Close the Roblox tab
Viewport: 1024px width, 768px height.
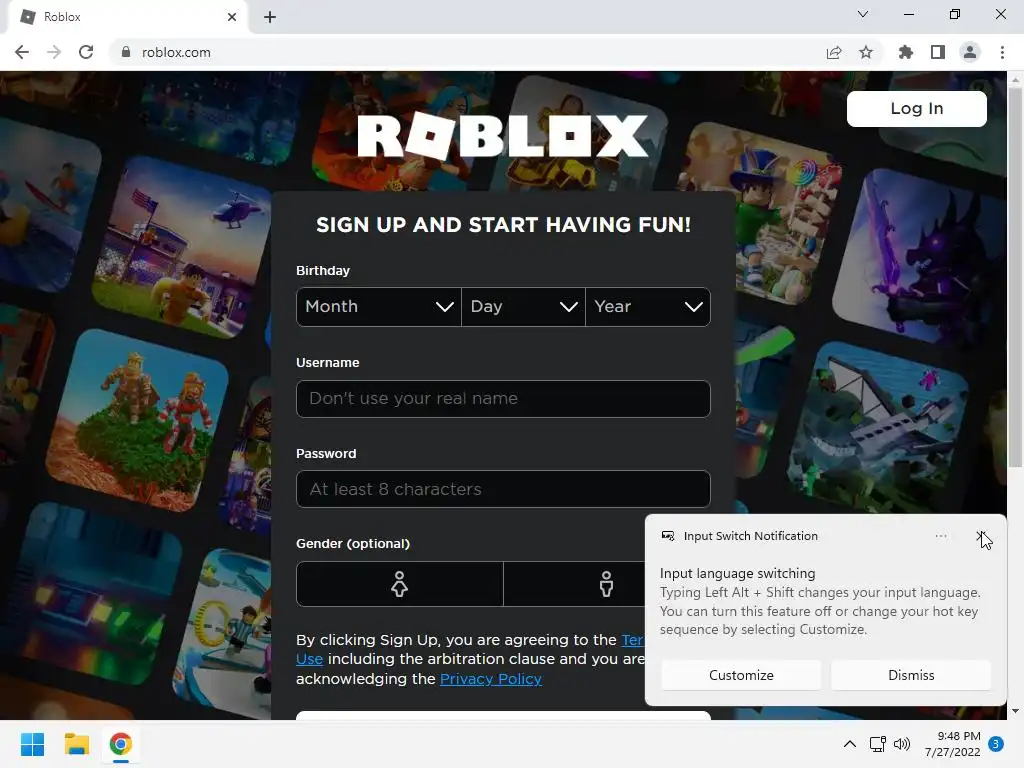(232, 17)
